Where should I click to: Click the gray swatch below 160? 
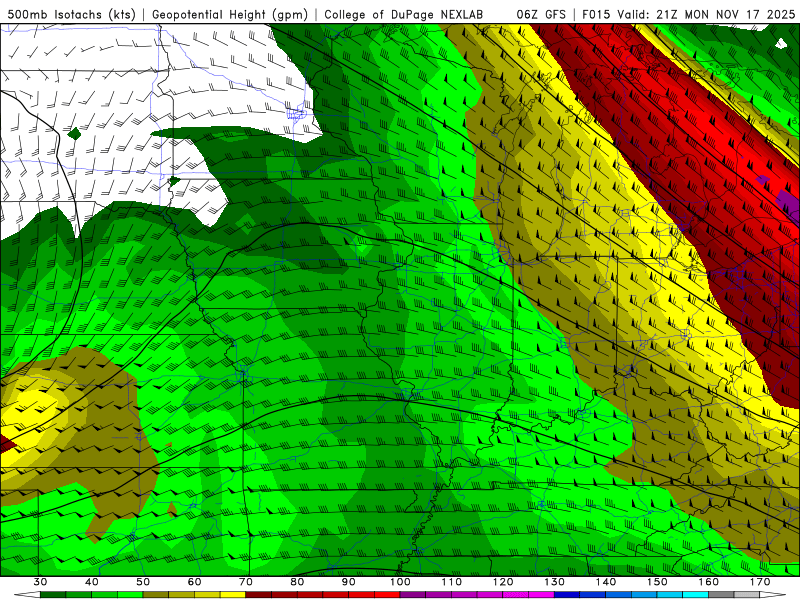coord(721,595)
